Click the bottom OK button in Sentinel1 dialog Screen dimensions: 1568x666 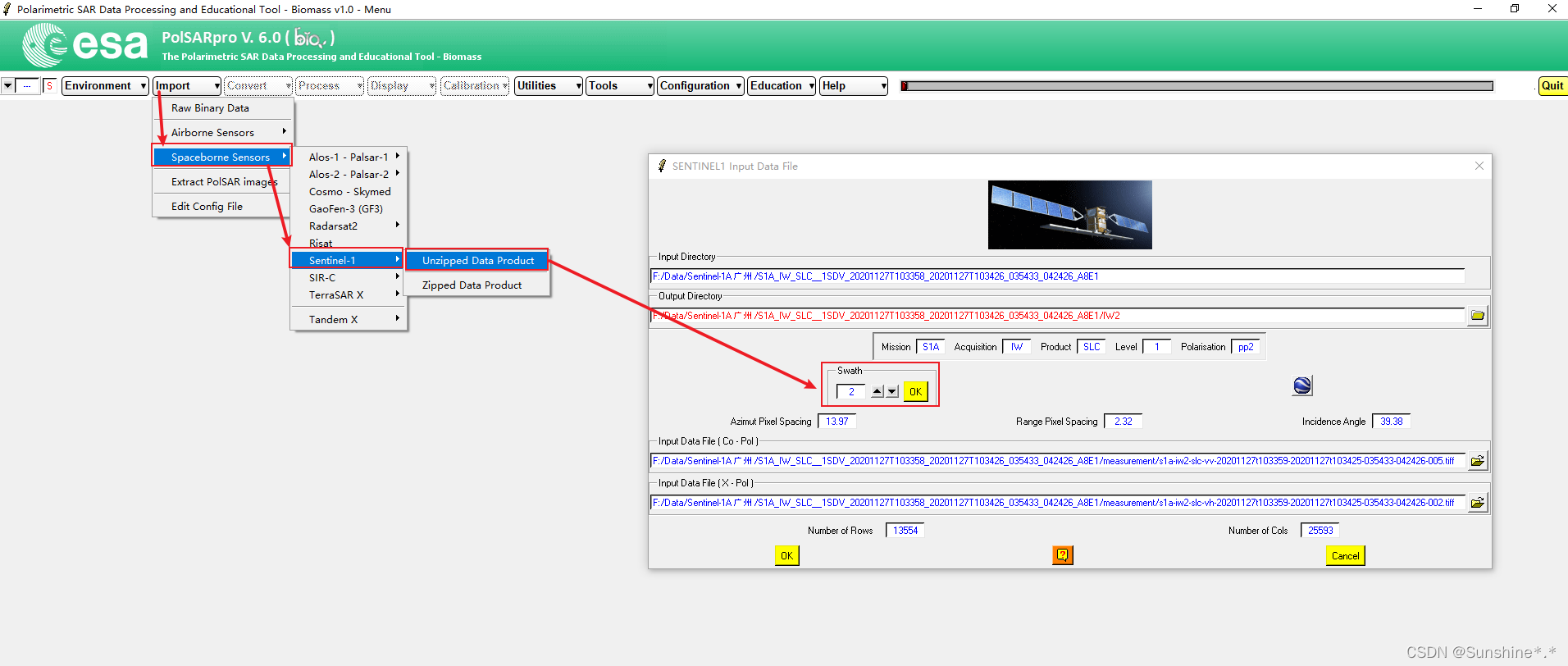(786, 556)
